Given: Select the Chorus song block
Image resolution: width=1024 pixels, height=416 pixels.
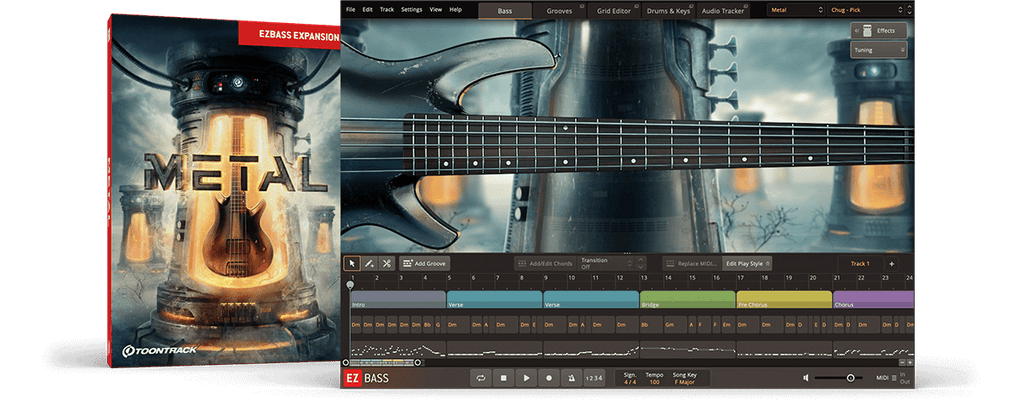Looking at the screenshot, I should [x=874, y=300].
